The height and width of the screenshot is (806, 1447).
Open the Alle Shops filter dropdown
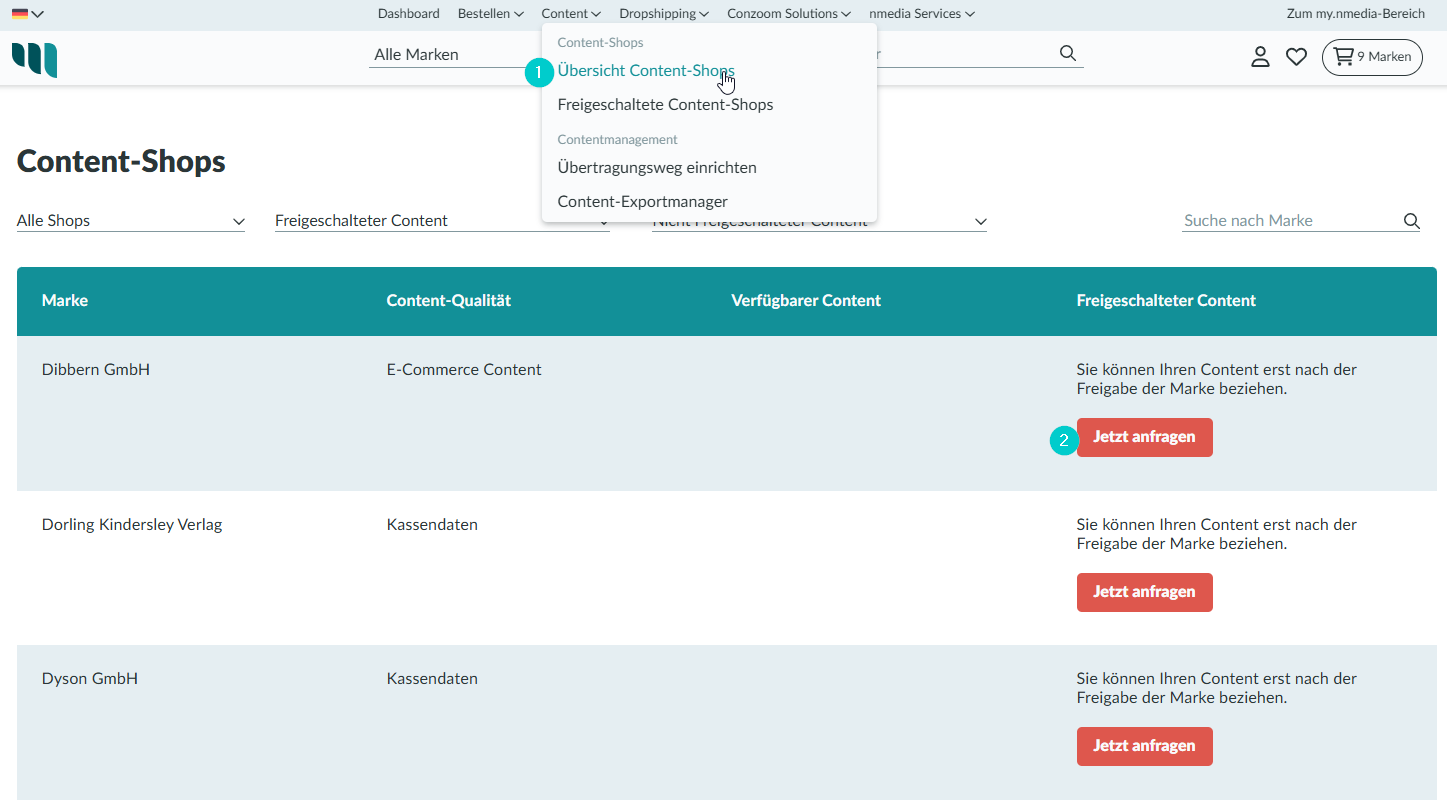[x=131, y=221]
